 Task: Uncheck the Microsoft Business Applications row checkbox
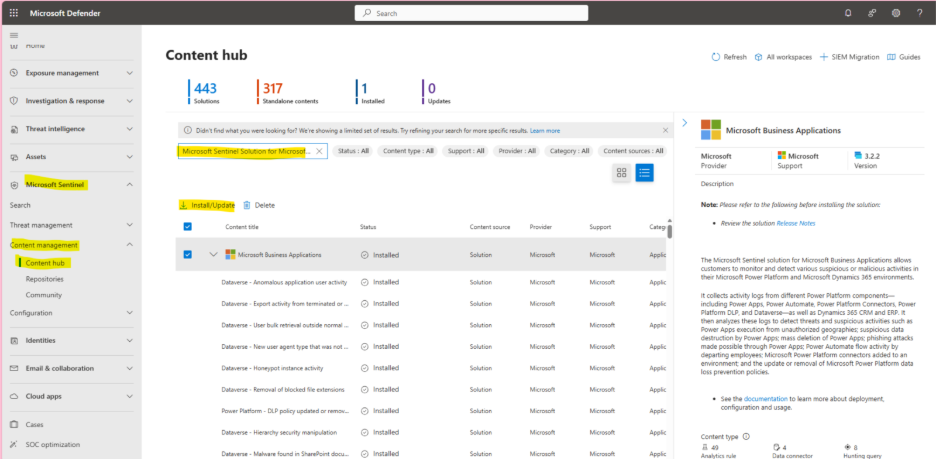187,254
